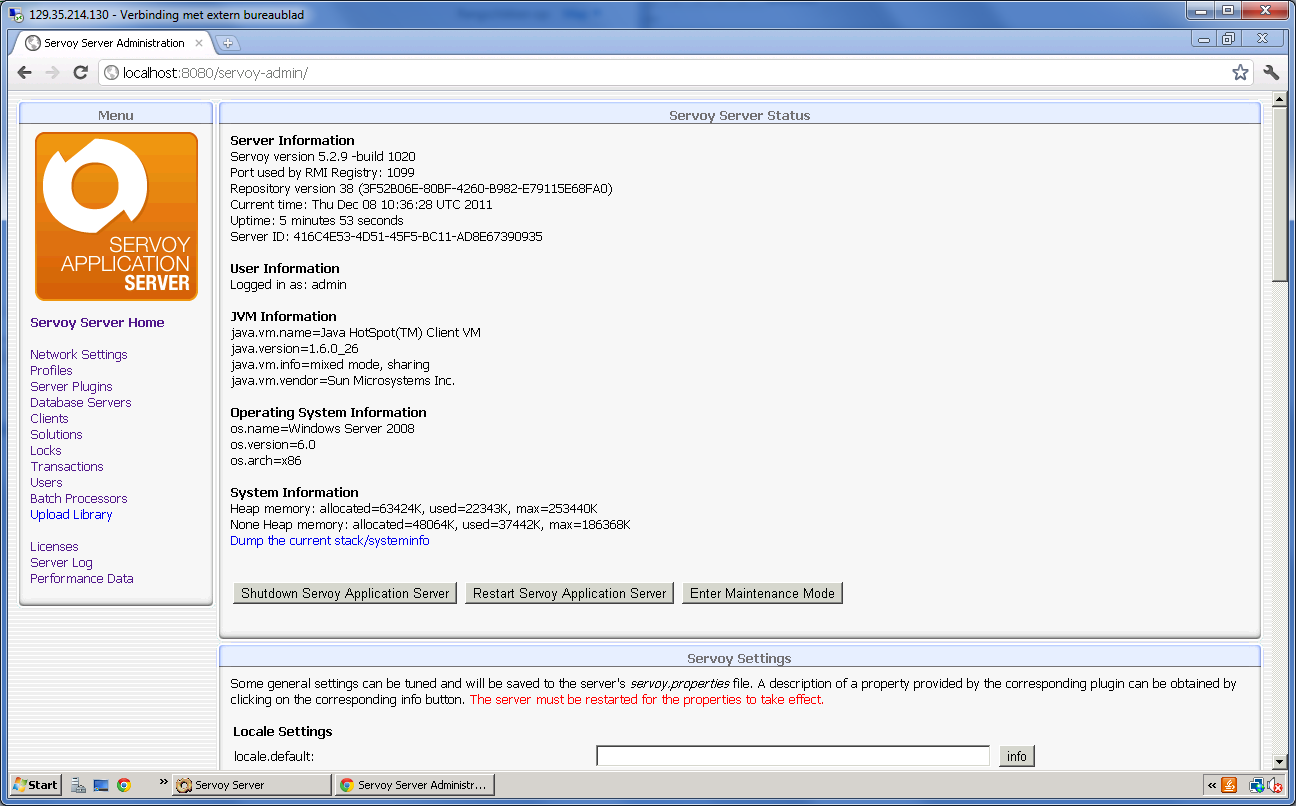Click the browser forward arrow
This screenshot has height=806, width=1296.
point(53,72)
